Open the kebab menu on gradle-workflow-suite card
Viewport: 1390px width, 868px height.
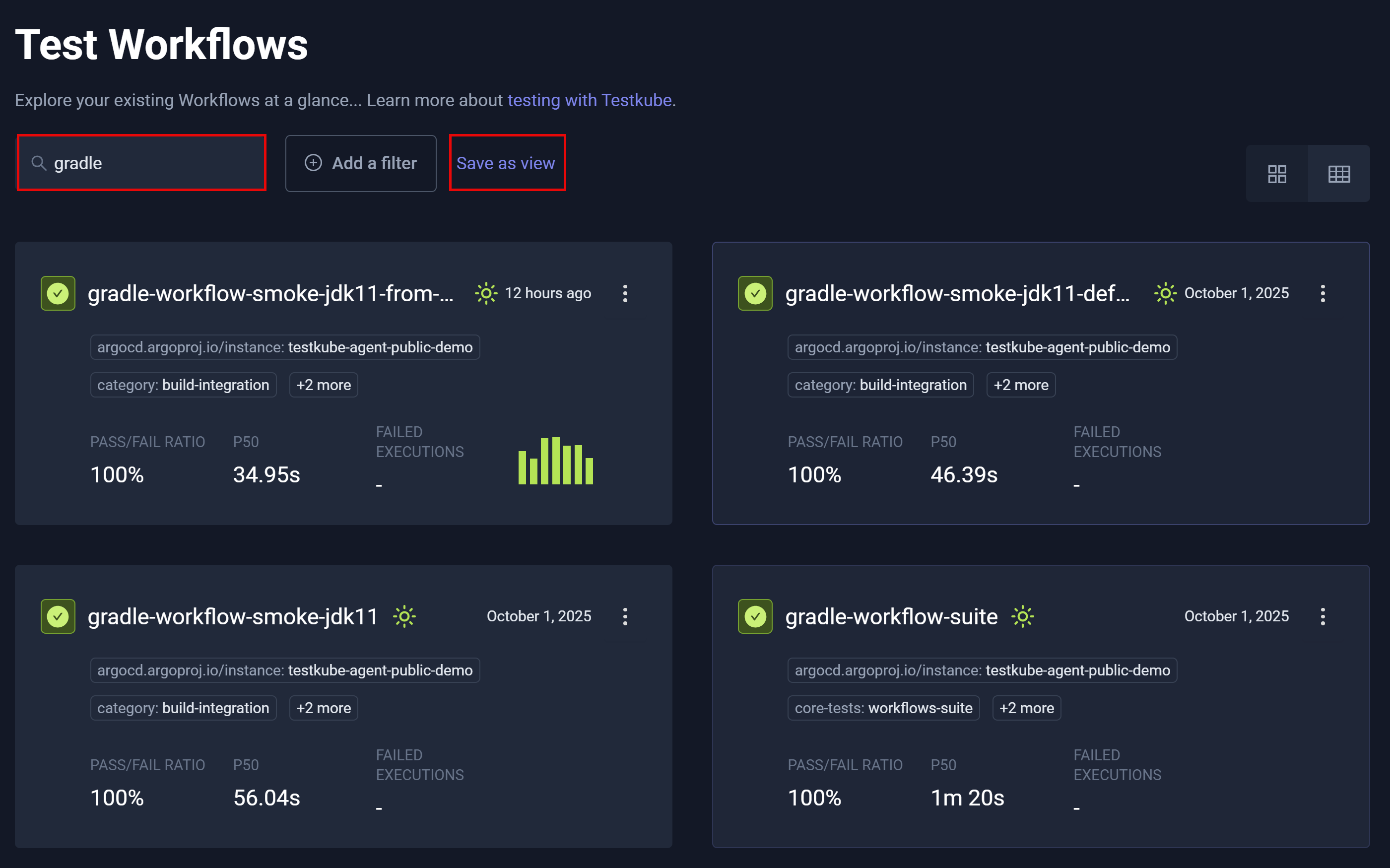[1323, 616]
